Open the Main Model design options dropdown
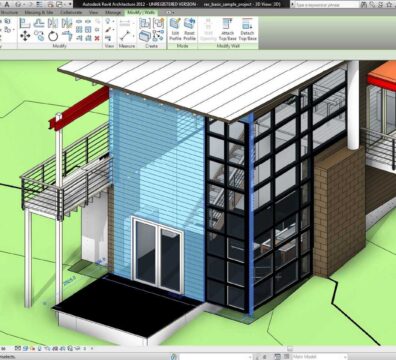Image resolution: width=396 pixels, height=360 pixels. [318, 357]
